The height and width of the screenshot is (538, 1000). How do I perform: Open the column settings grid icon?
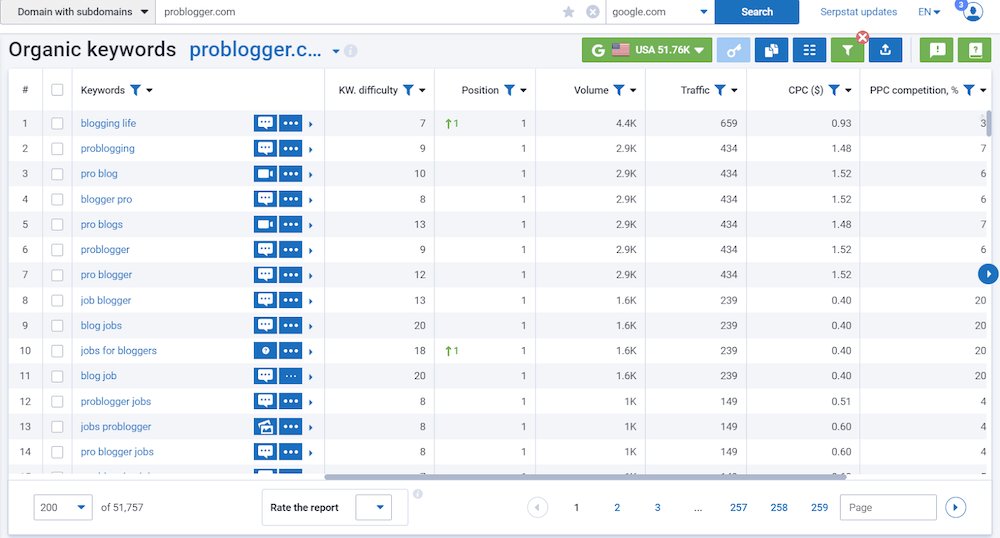pyautogui.click(x=810, y=50)
